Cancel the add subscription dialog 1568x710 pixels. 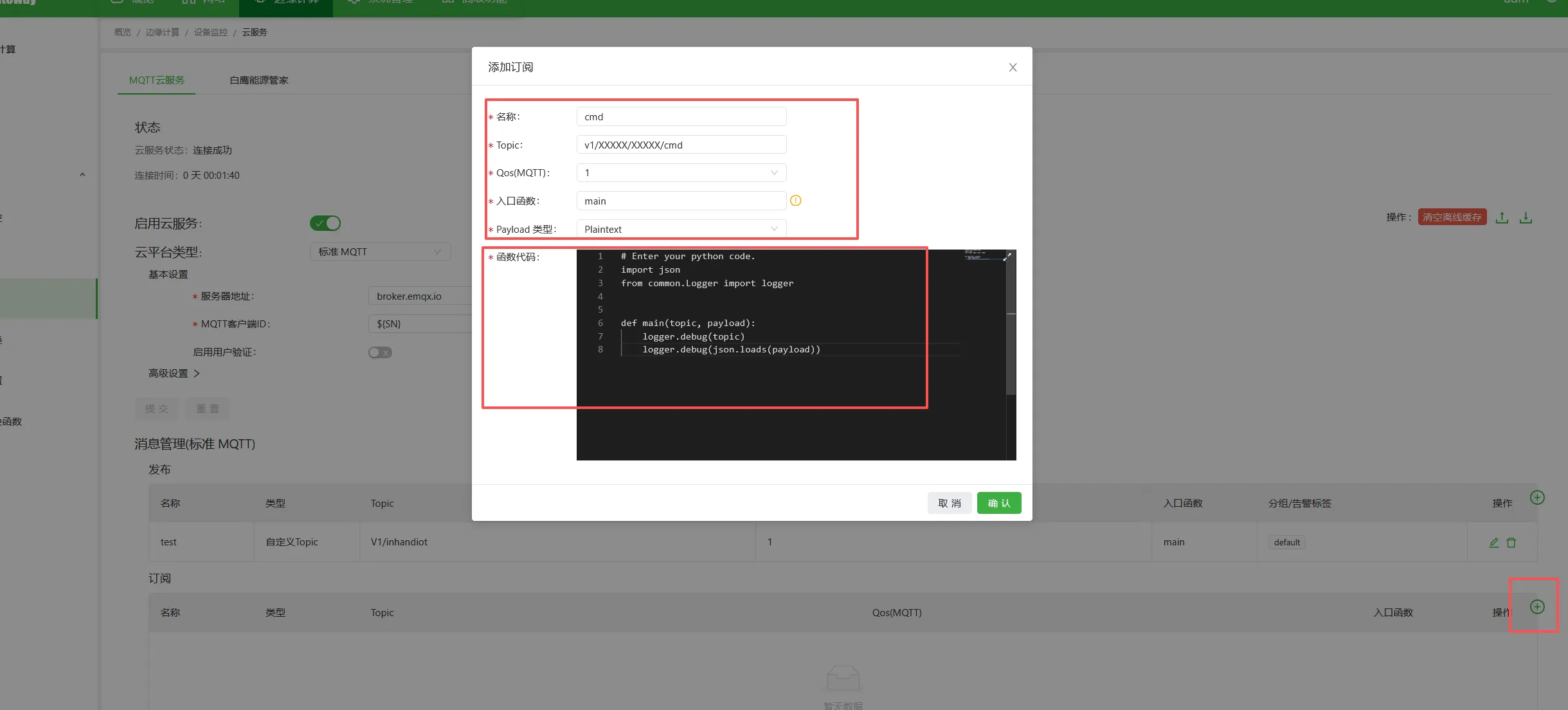pos(950,503)
